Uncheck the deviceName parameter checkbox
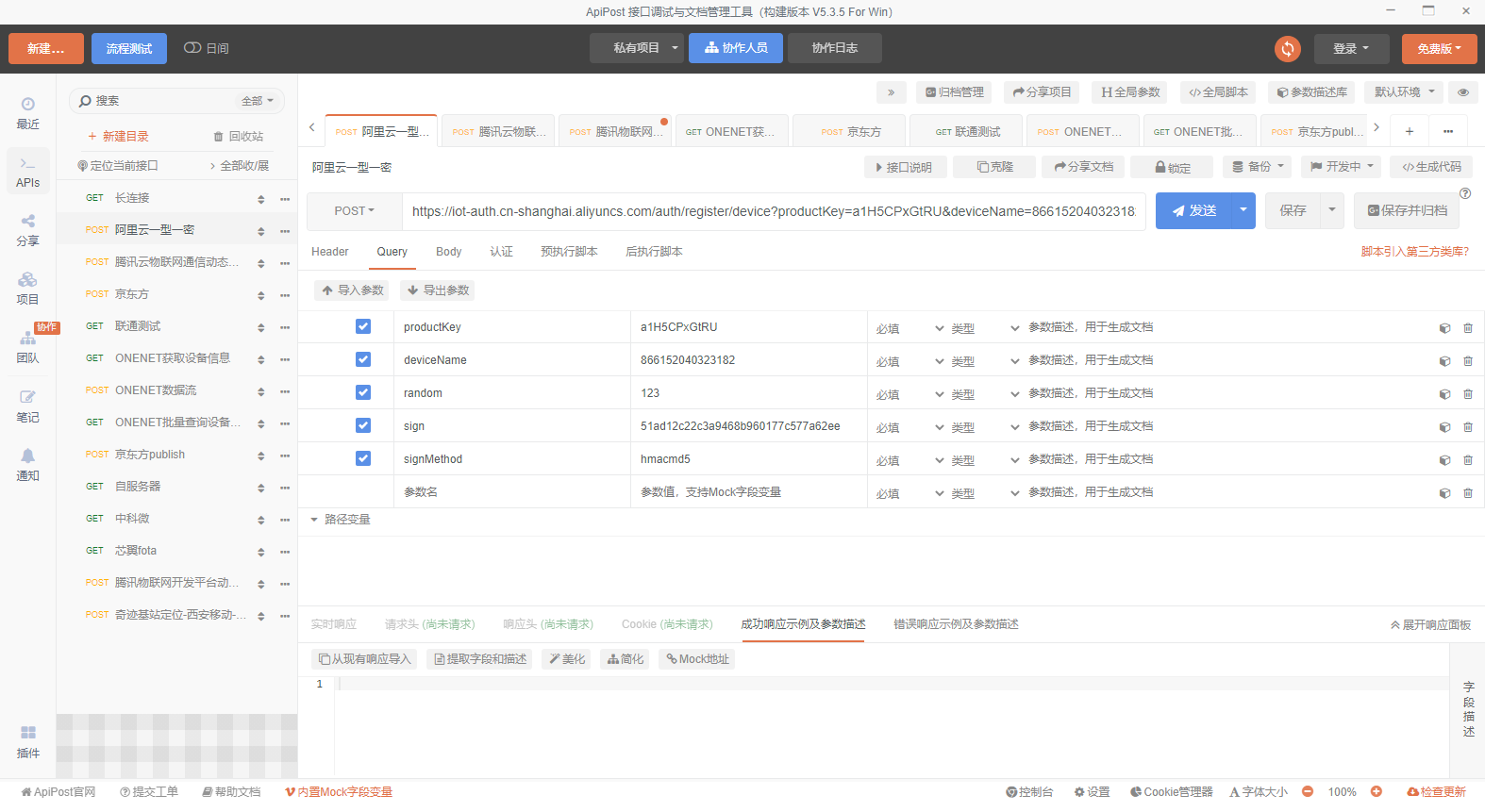This screenshot has height=812, width=1485. point(363,359)
